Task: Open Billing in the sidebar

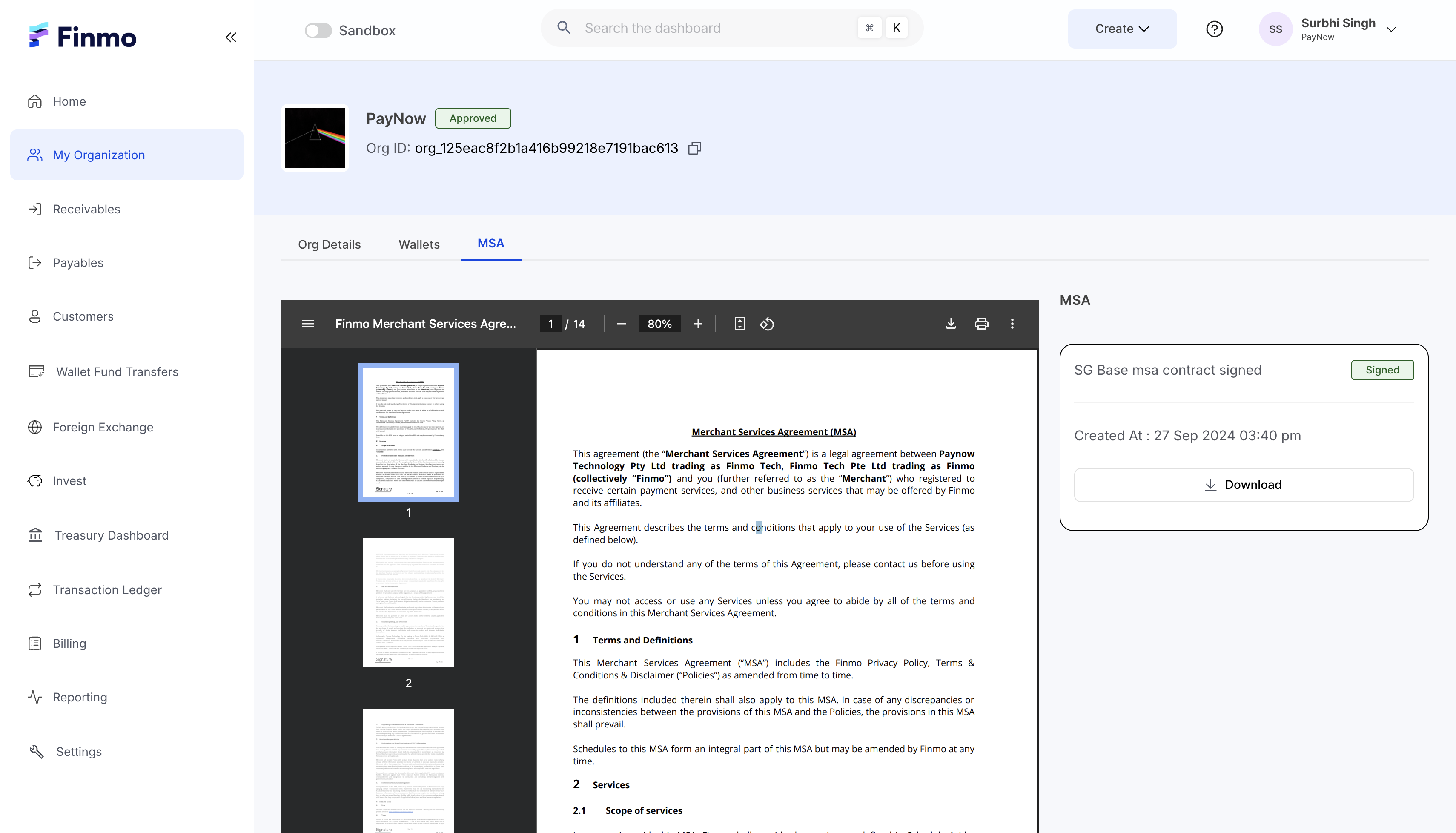Action: (x=126, y=643)
